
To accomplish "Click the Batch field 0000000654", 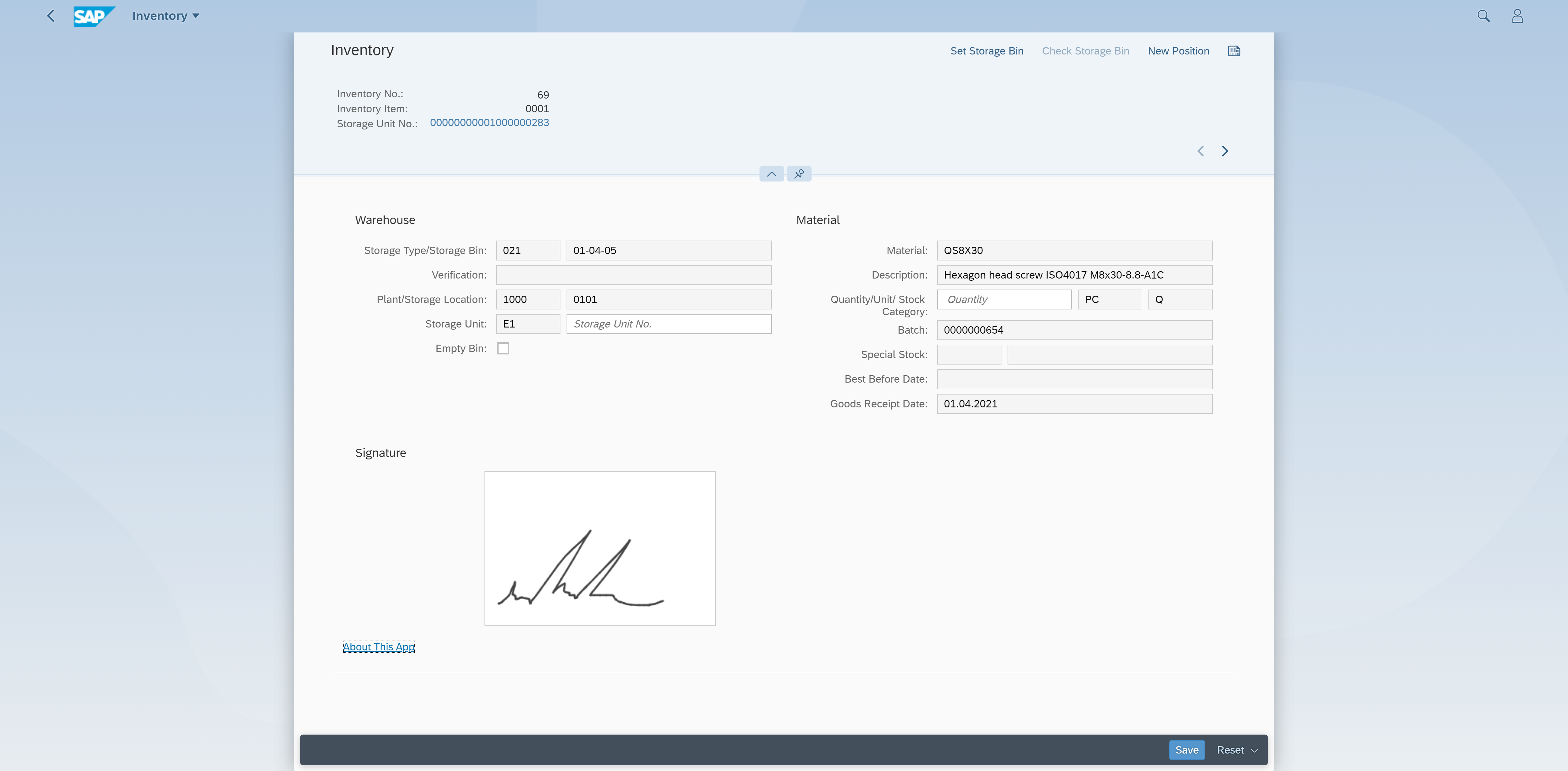I will [1074, 331].
